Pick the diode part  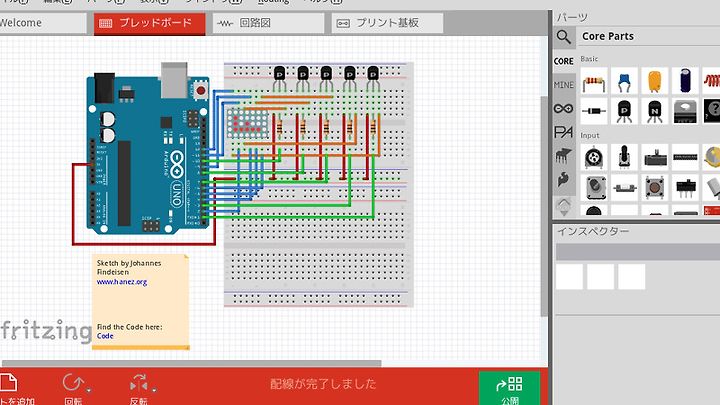pyautogui.click(x=594, y=111)
